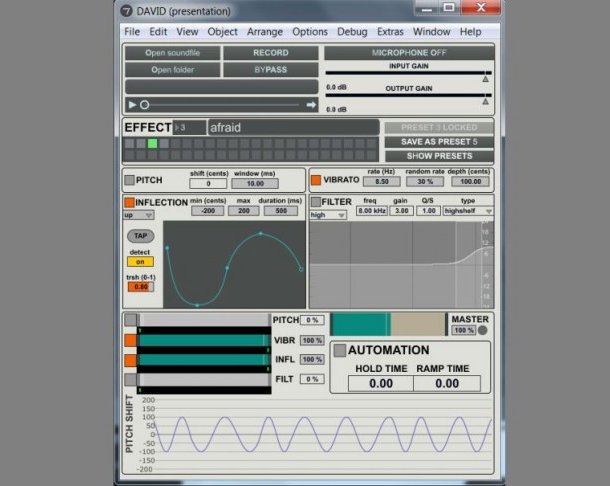The width and height of the screenshot is (610, 486).
Task: Click the master round indicator button
Action: tap(482, 330)
